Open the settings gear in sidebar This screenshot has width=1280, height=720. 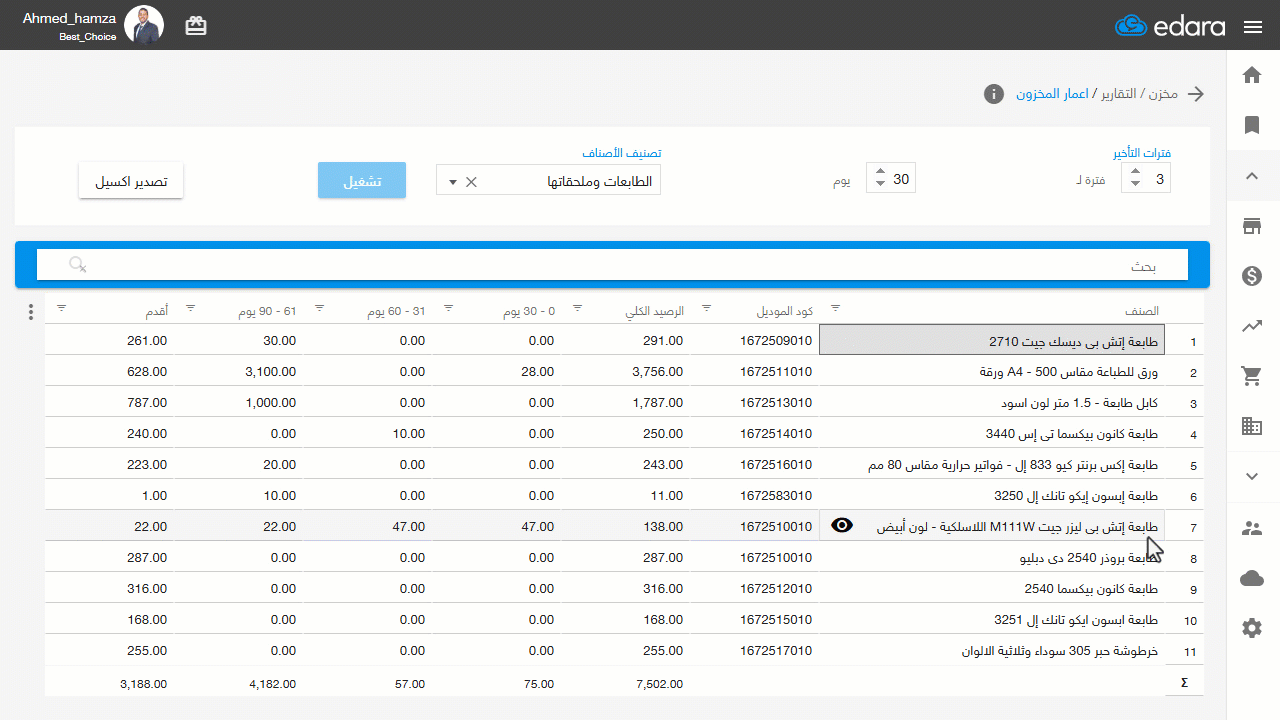click(x=1251, y=628)
